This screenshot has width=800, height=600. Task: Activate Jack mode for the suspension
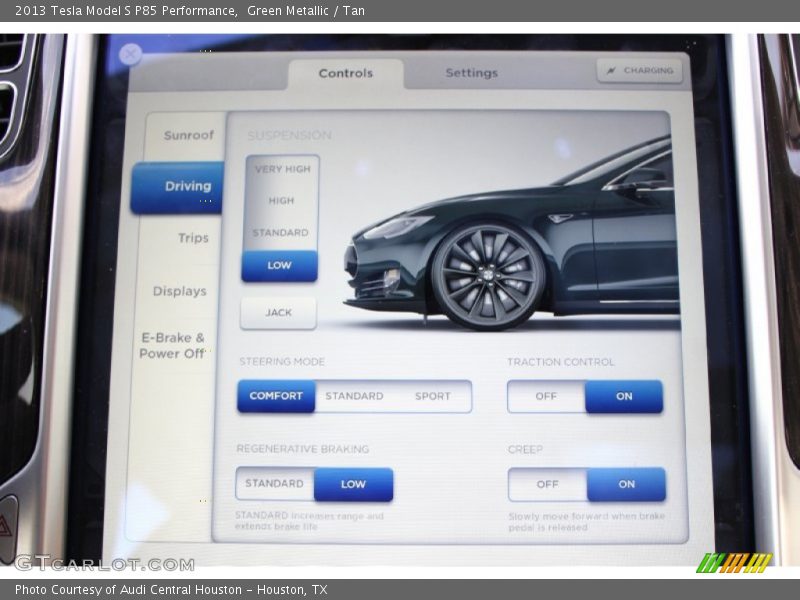pyautogui.click(x=278, y=313)
